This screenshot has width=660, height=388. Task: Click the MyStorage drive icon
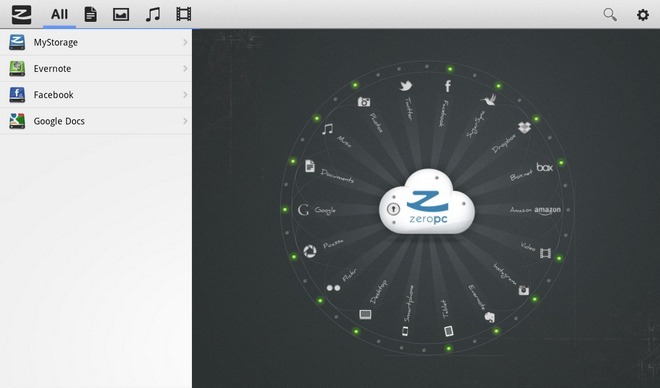[17, 42]
